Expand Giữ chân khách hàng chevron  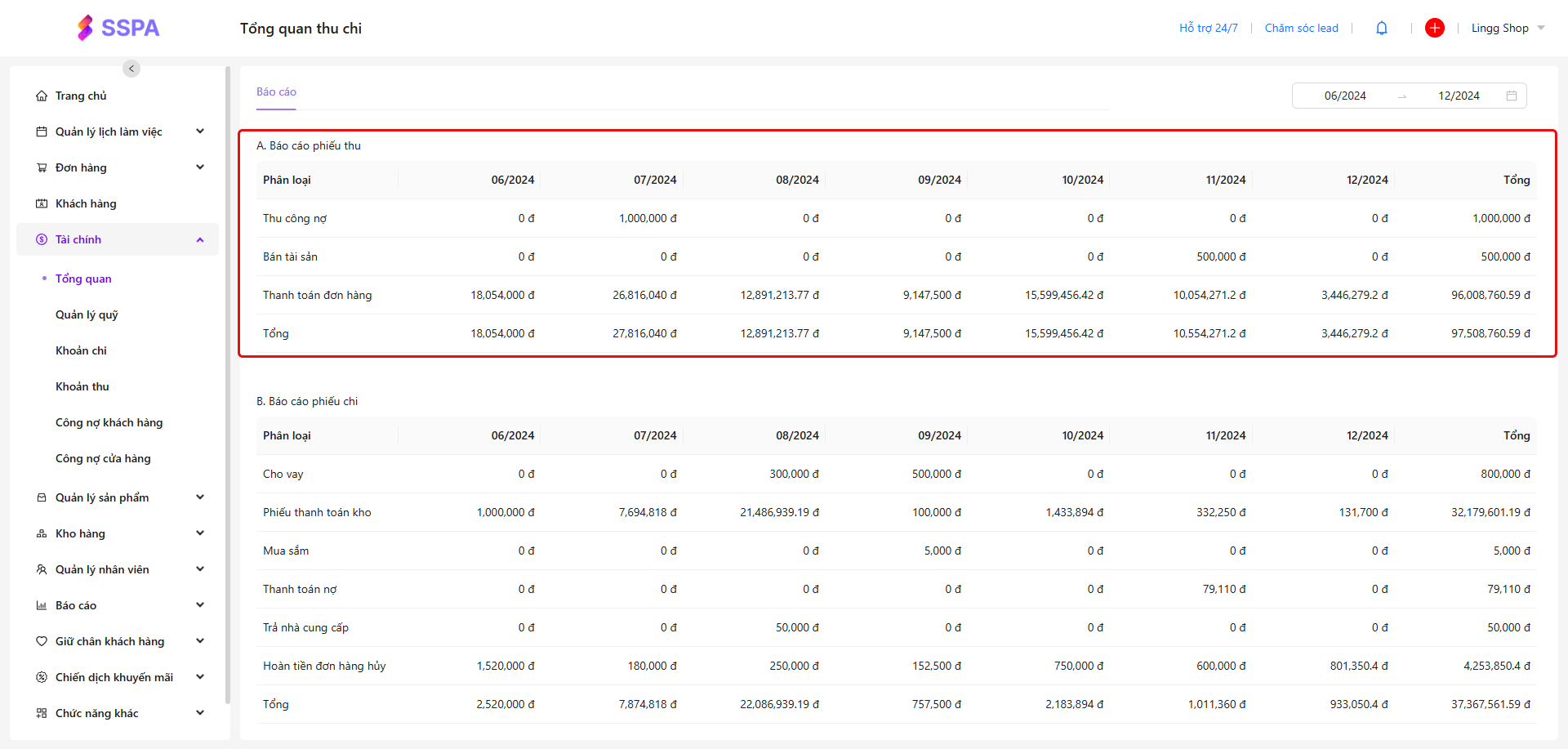pyautogui.click(x=200, y=641)
